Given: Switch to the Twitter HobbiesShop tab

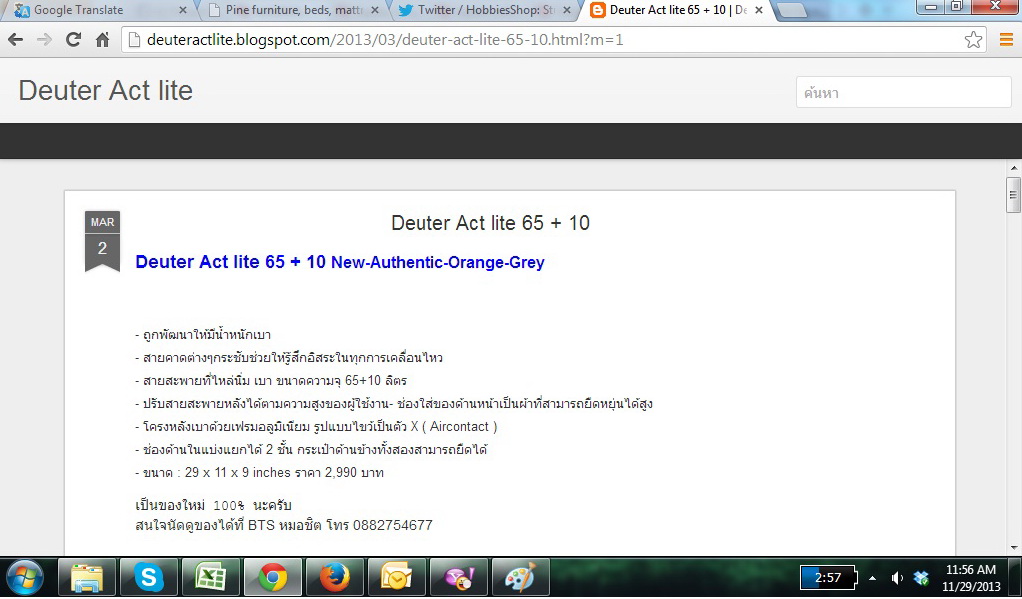Looking at the screenshot, I should tap(483, 10).
